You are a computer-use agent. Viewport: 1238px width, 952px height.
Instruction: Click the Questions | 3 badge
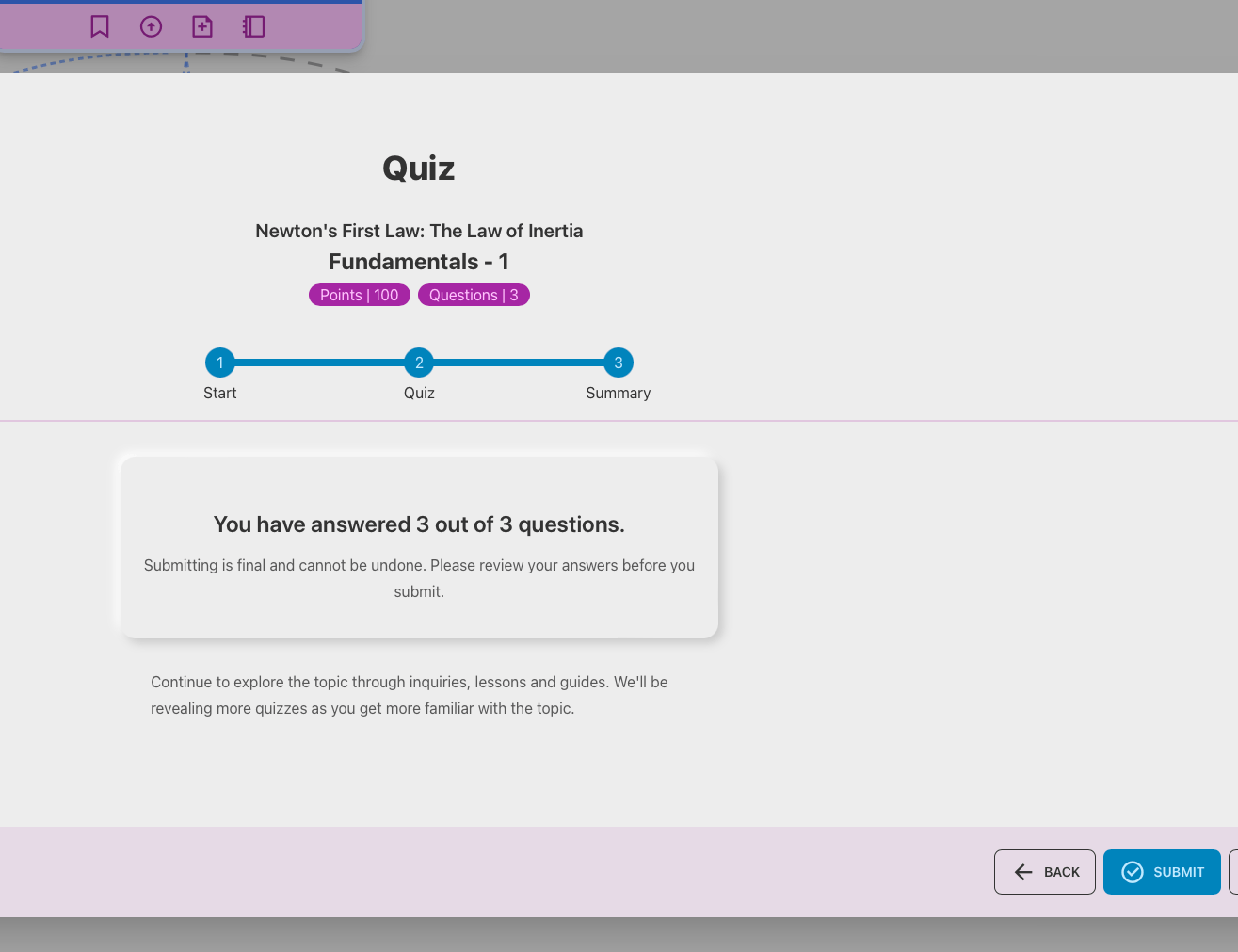click(x=474, y=295)
